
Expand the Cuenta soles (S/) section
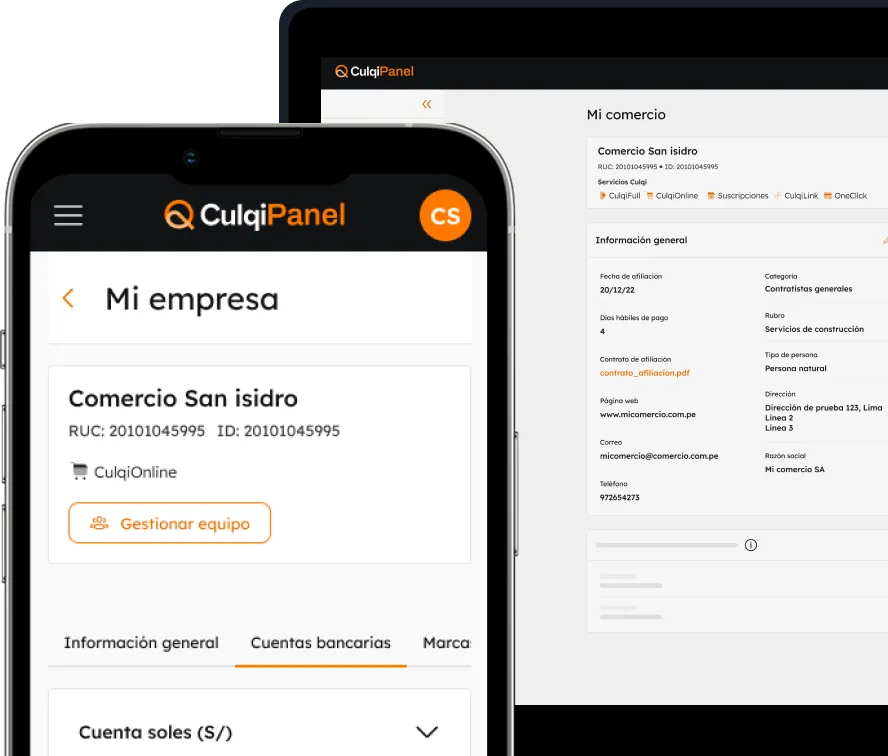click(x=428, y=731)
